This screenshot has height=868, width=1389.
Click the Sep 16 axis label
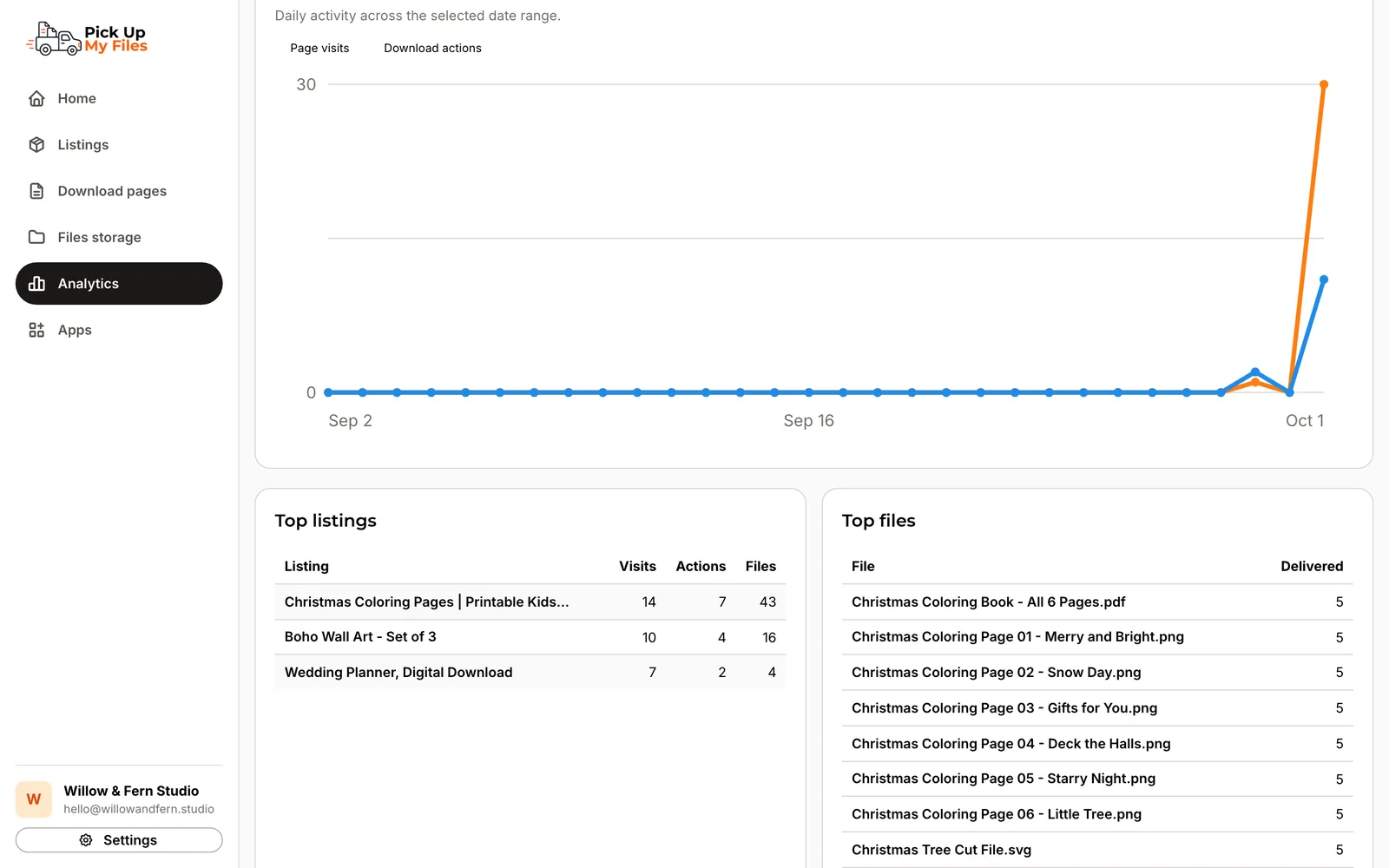pyautogui.click(x=808, y=421)
